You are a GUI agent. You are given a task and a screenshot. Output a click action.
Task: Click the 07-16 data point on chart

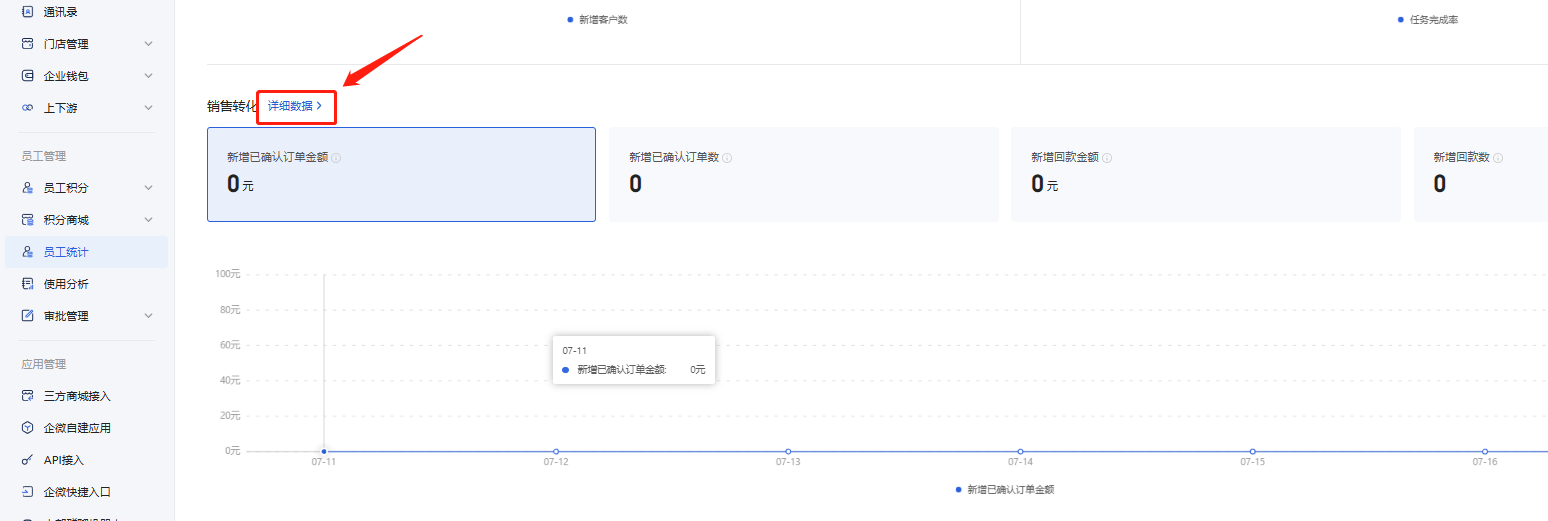(x=1485, y=451)
